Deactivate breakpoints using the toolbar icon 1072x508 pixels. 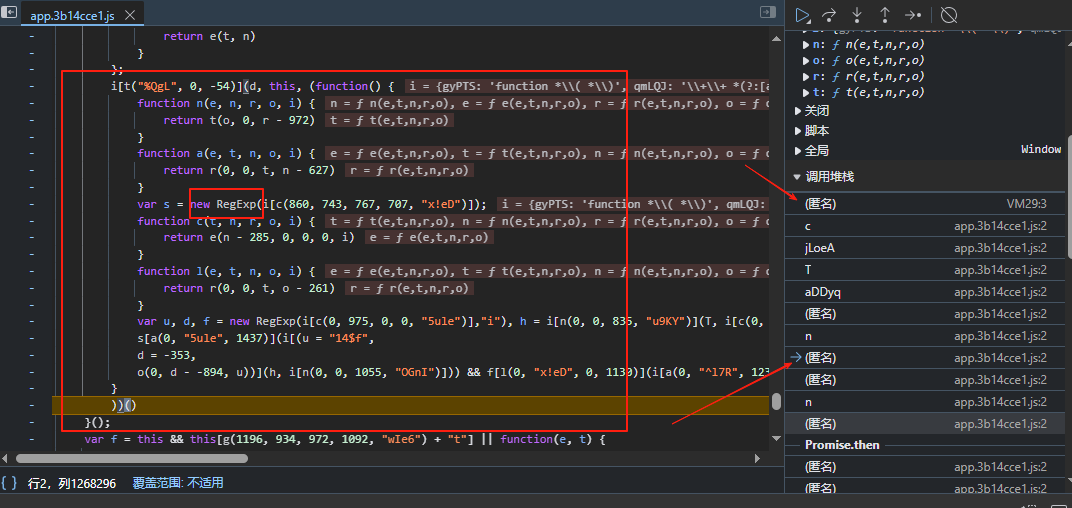pyautogui.click(x=950, y=14)
